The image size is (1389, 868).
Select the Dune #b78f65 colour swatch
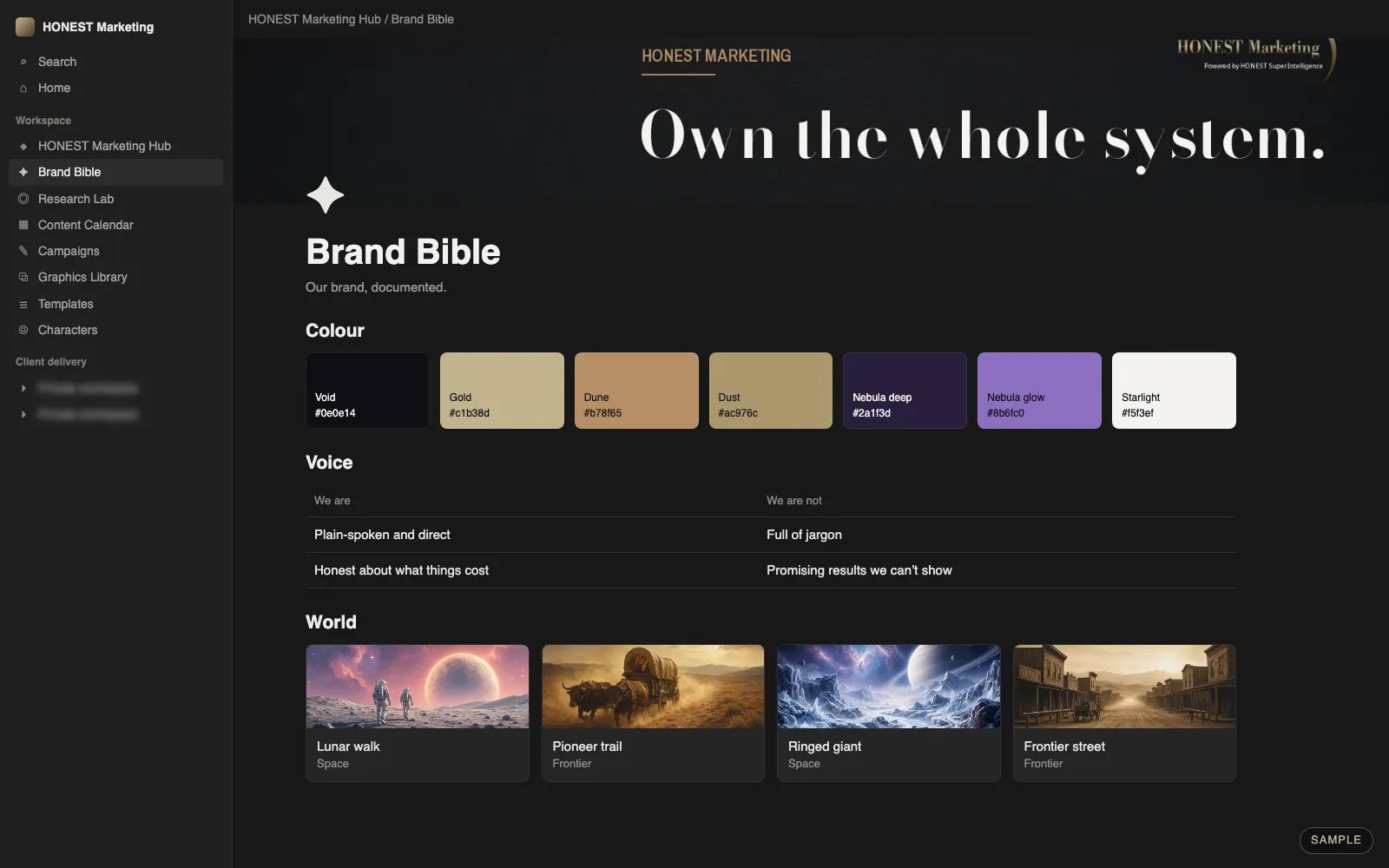click(636, 391)
